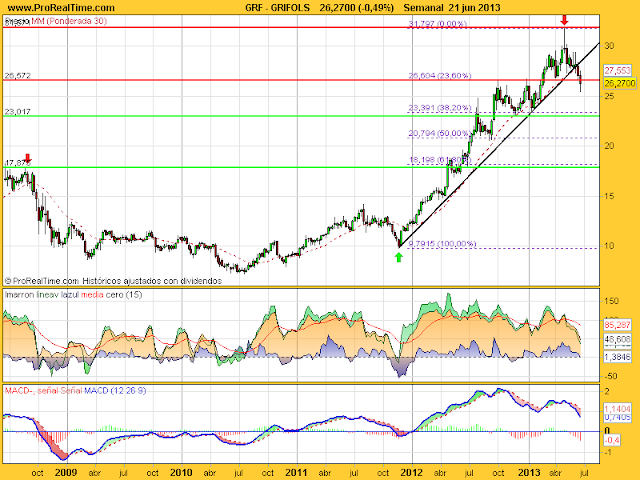Click the 30 mark on price axis
This screenshot has height=480, width=640.
(609, 46)
